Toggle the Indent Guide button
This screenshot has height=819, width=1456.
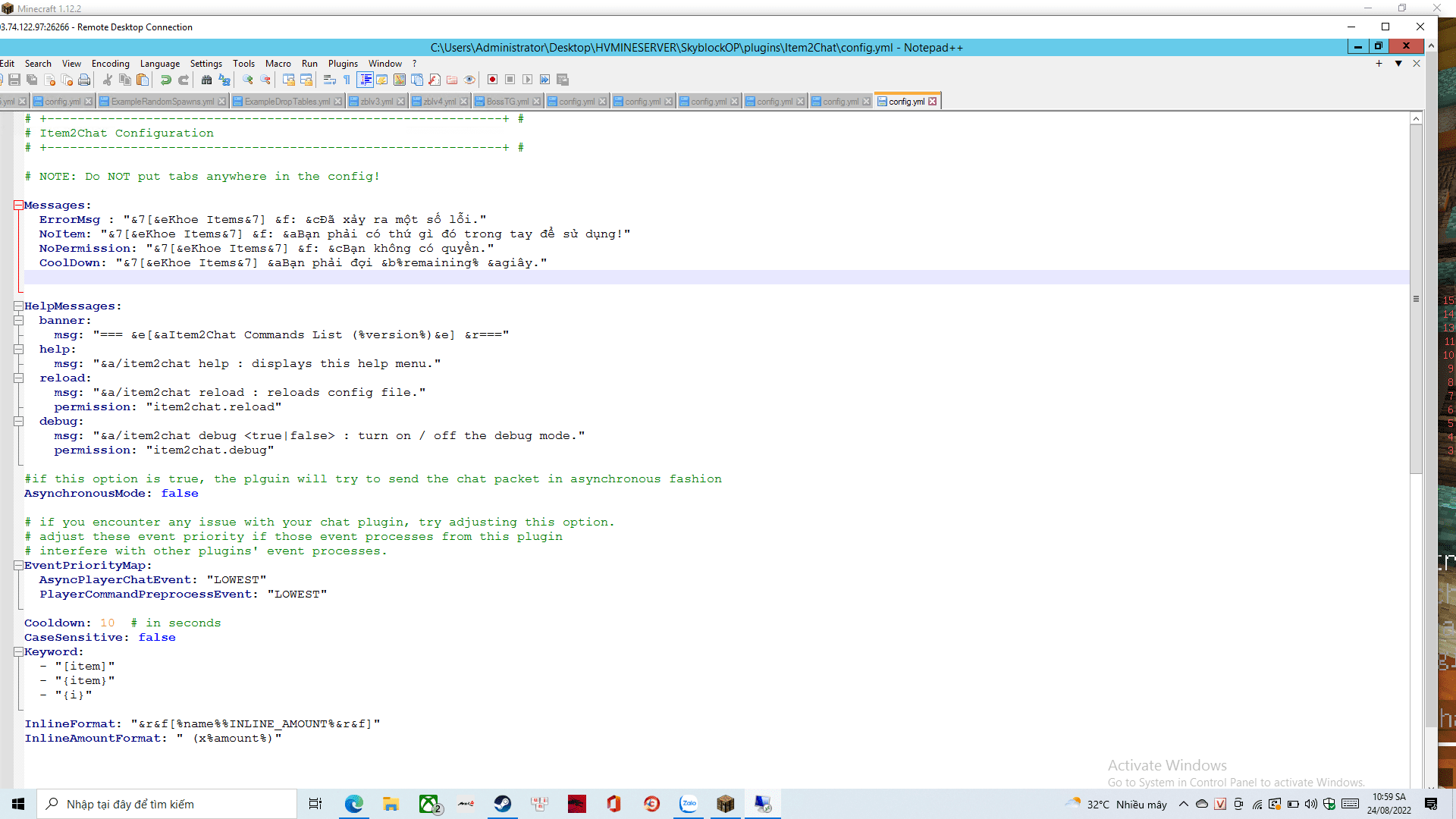coord(365,80)
